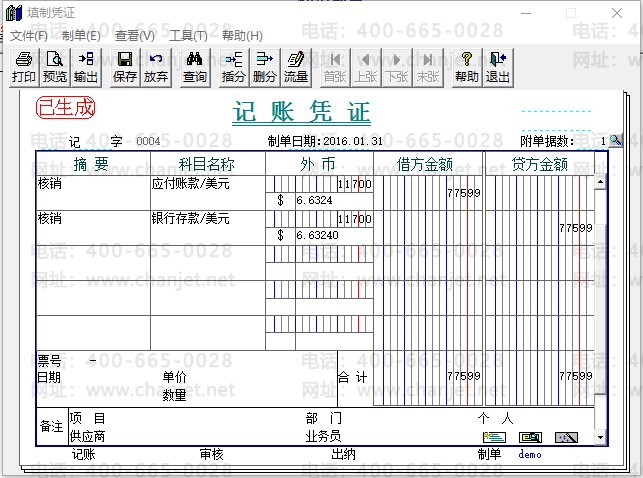Click the 打印 (Print) toolbar icon
Image resolution: width=643 pixels, height=478 pixels.
(24, 67)
